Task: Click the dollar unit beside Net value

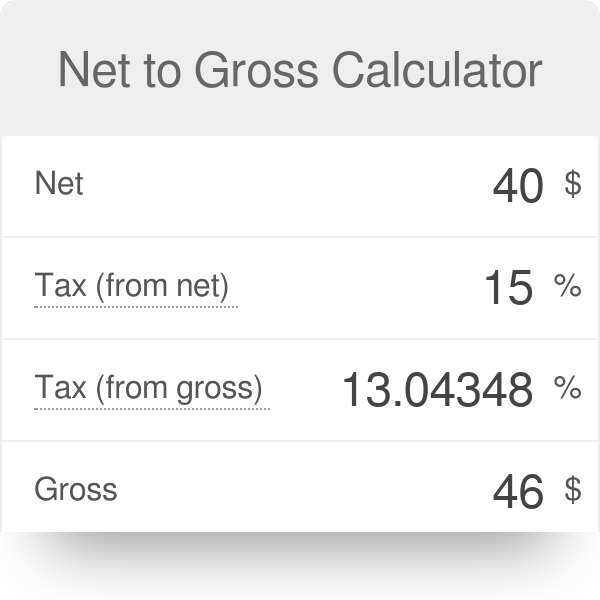Action: (x=572, y=183)
